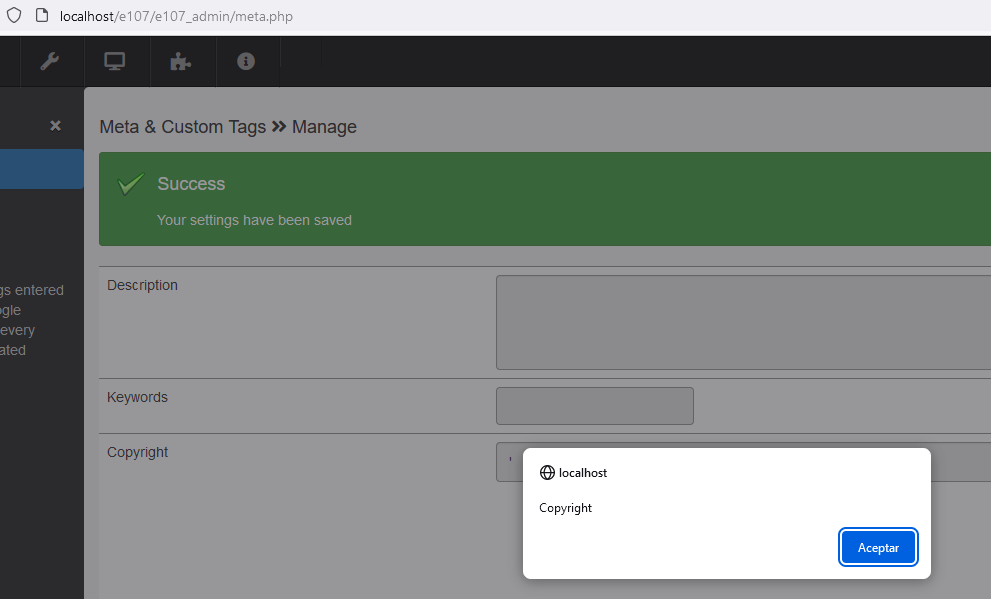Viewport: 991px width, 599px height.
Task: Click inside the Description textarea
Action: click(742, 320)
